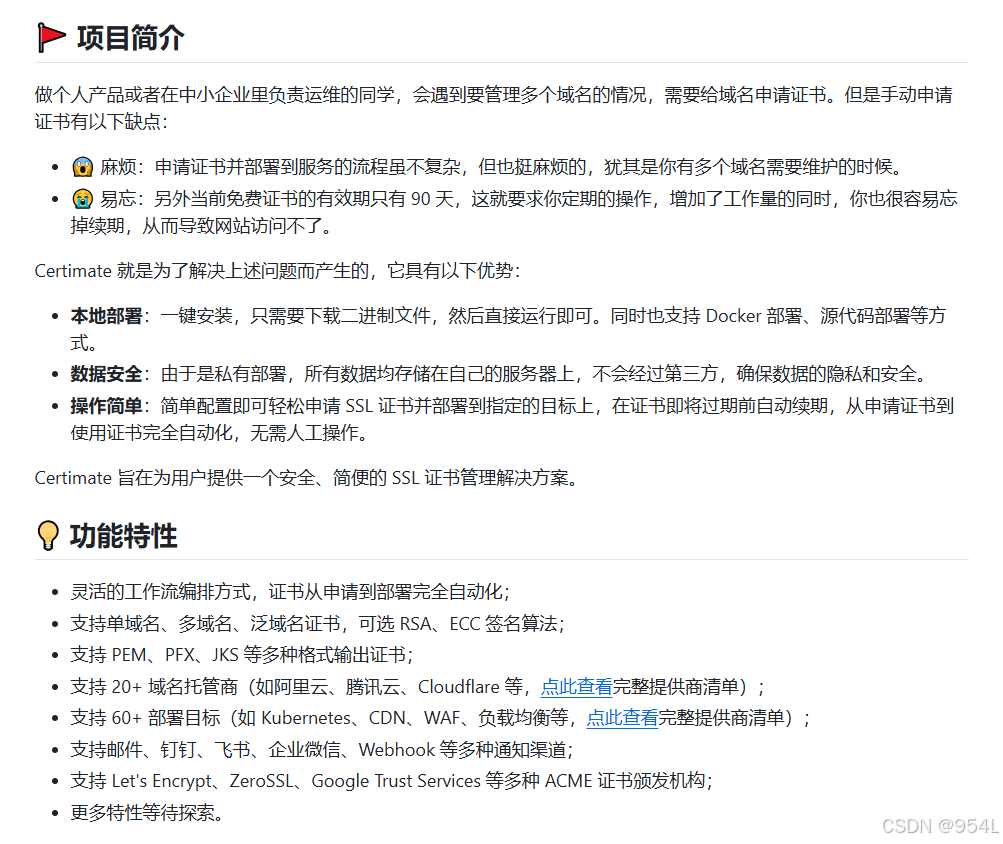
Task: Open 点此查看 link in the 部署目标 line
Action: coord(622,718)
